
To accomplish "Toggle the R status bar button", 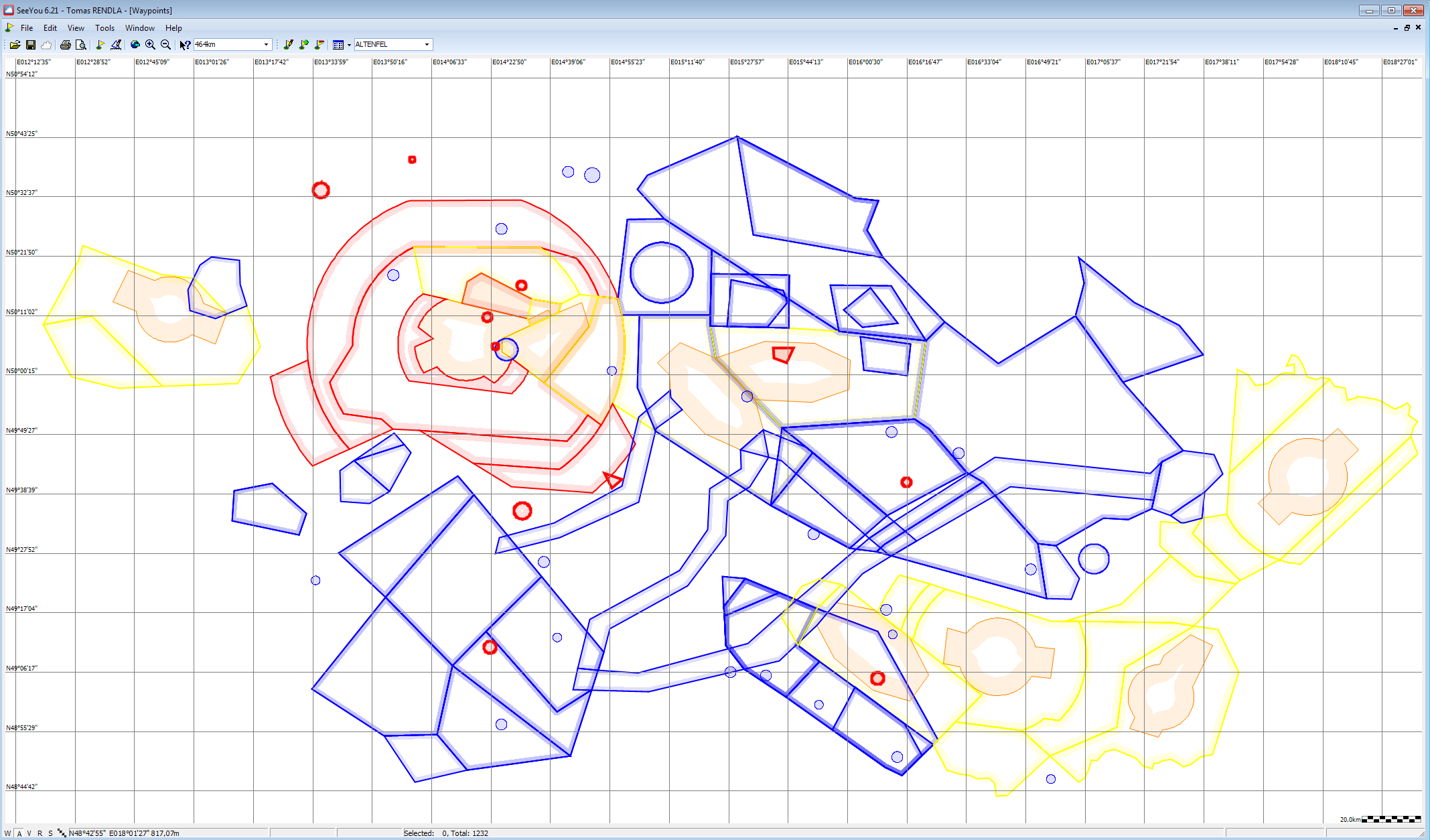I will 40,833.
